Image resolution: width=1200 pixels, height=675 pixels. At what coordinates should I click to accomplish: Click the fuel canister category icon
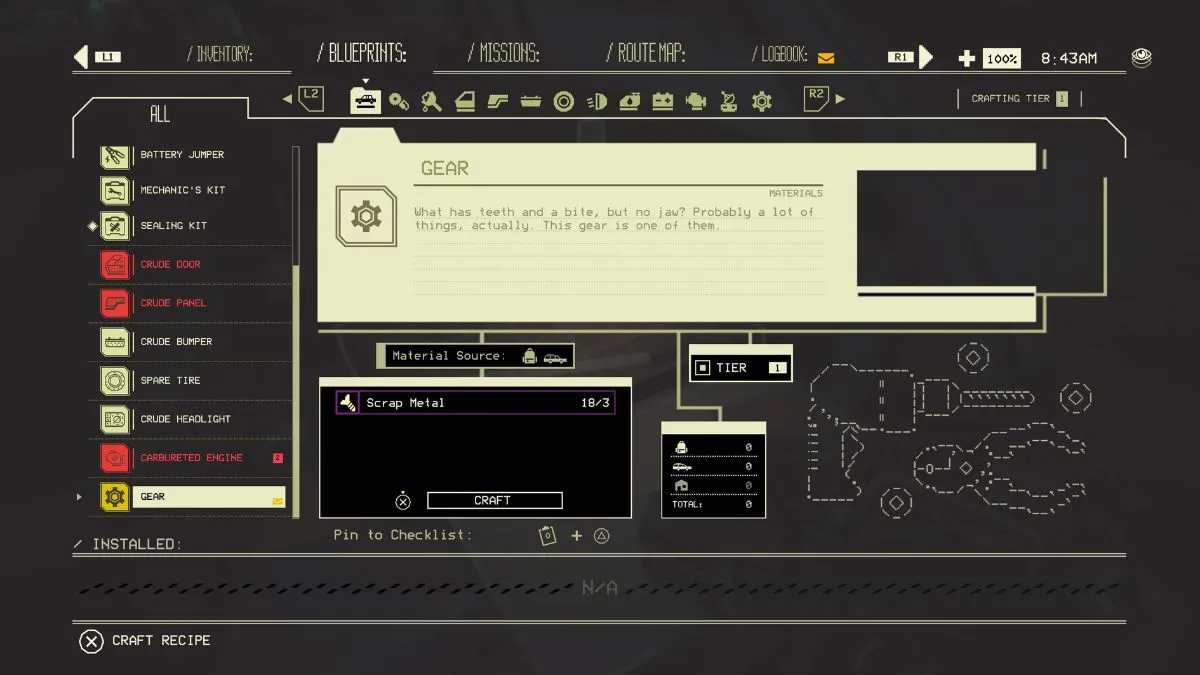629,100
